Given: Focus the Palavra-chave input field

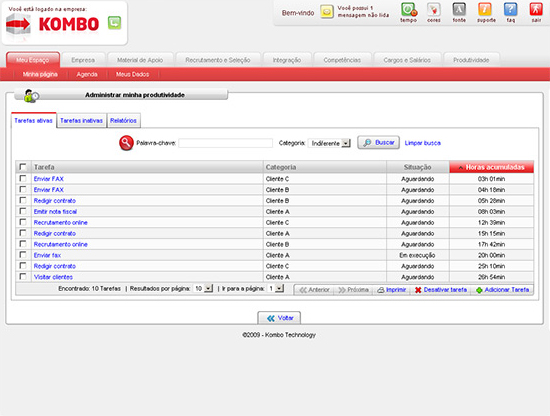Looking at the screenshot, I should click(226, 143).
